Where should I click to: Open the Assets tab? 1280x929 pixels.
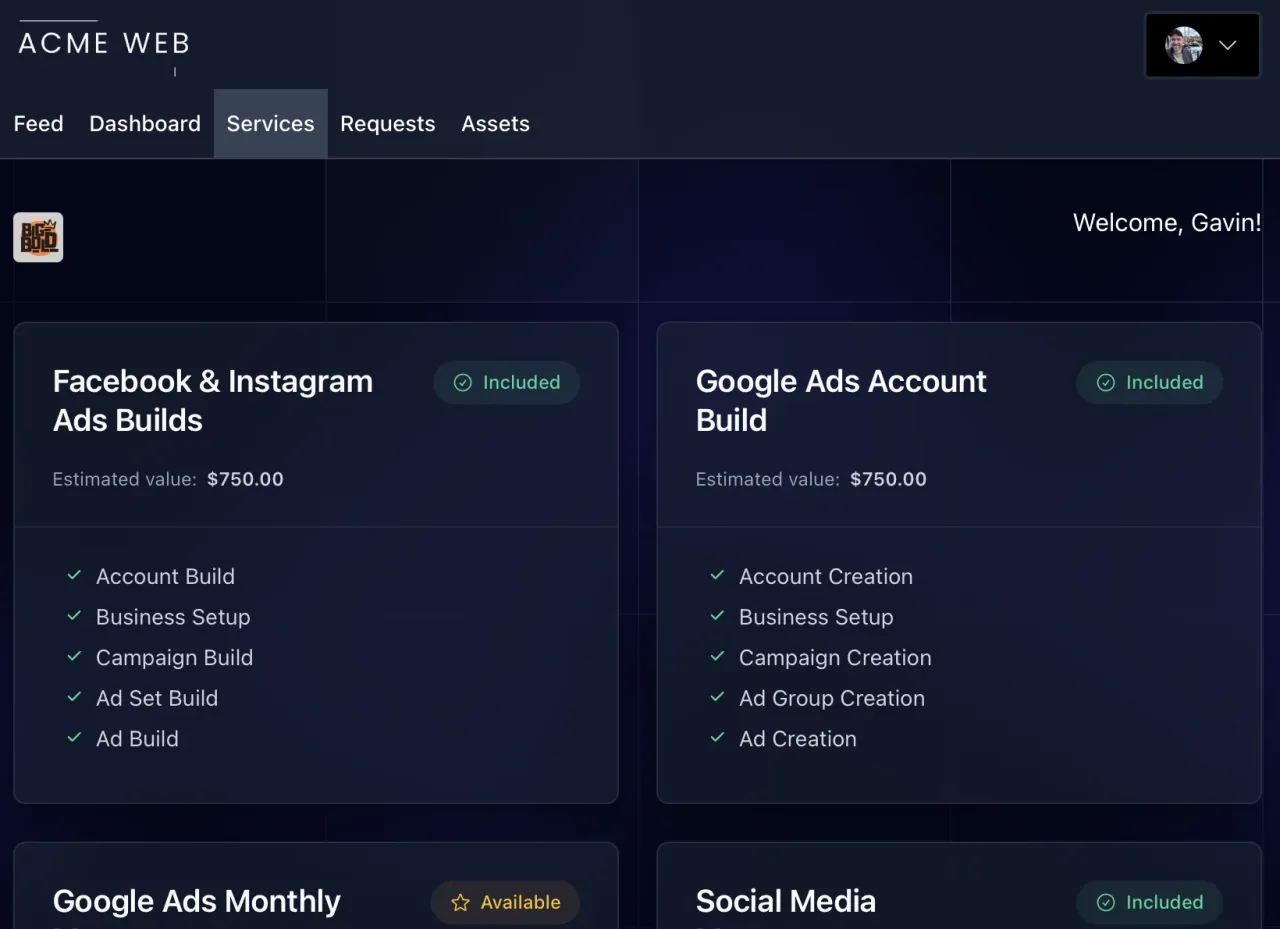[x=495, y=124]
